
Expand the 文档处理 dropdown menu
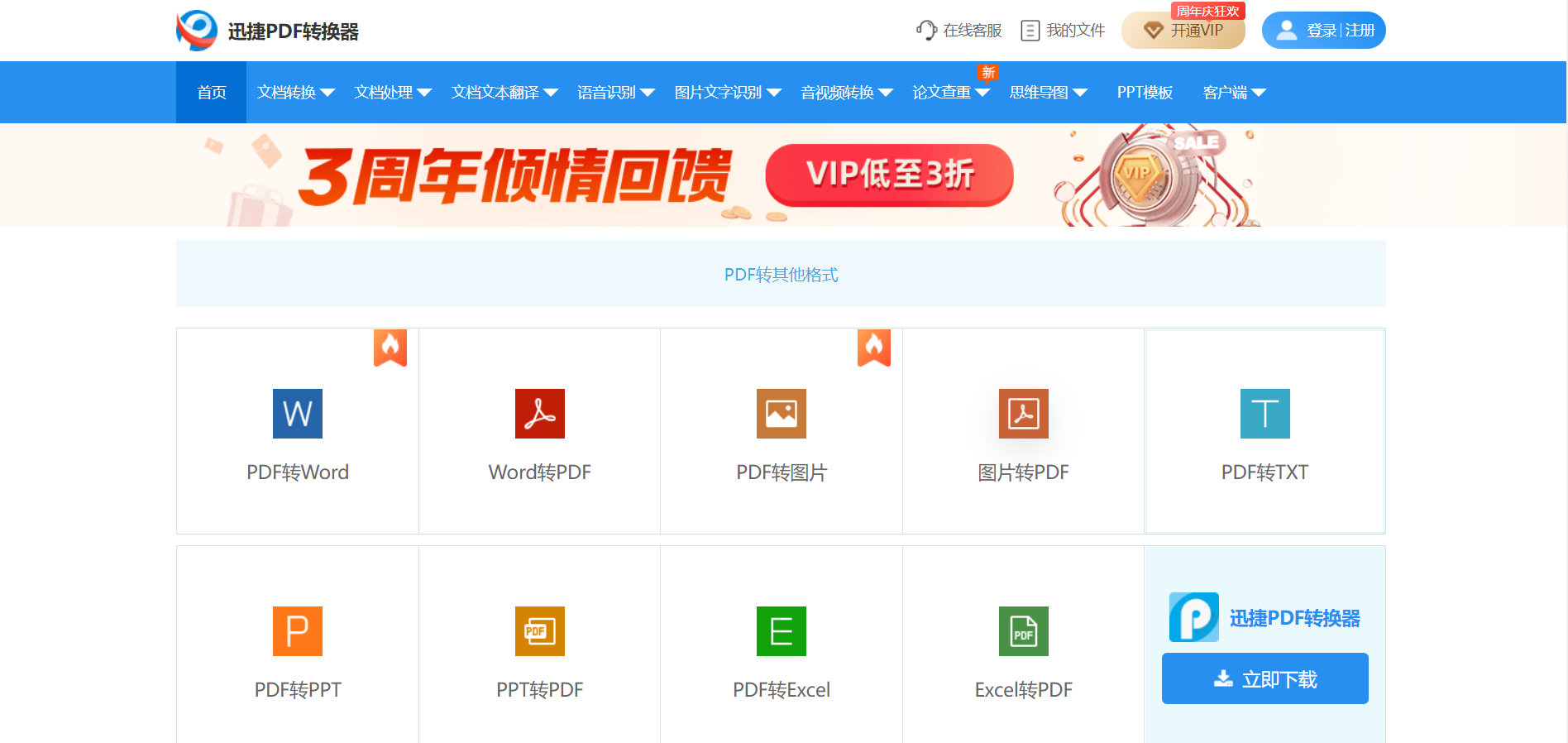tap(392, 93)
